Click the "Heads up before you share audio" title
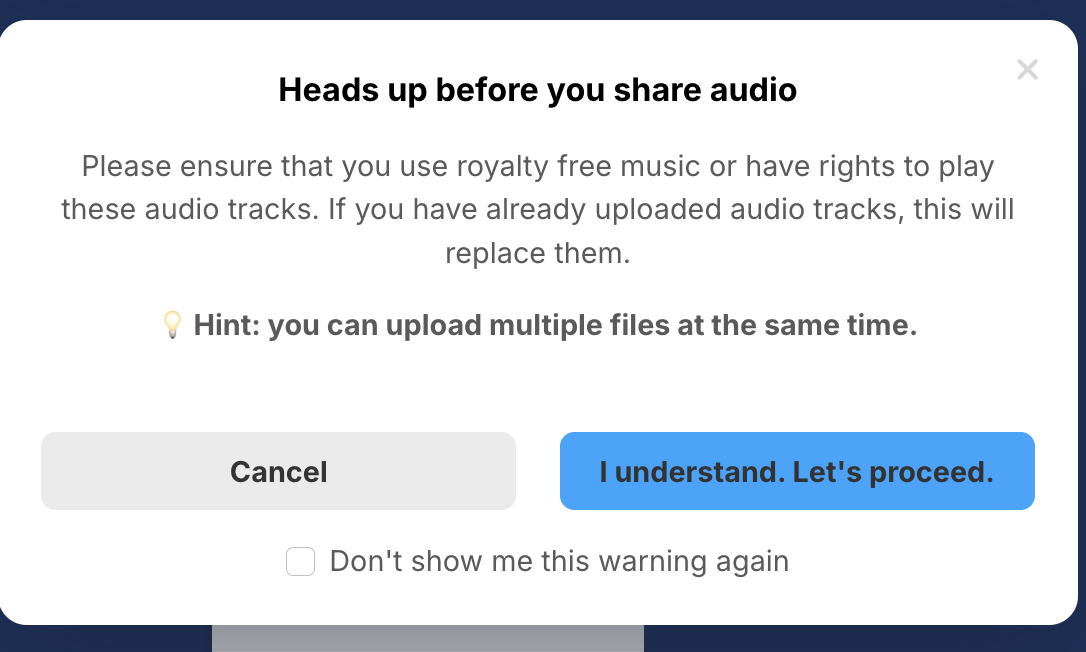The height and width of the screenshot is (652, 1086). (538, 90)
